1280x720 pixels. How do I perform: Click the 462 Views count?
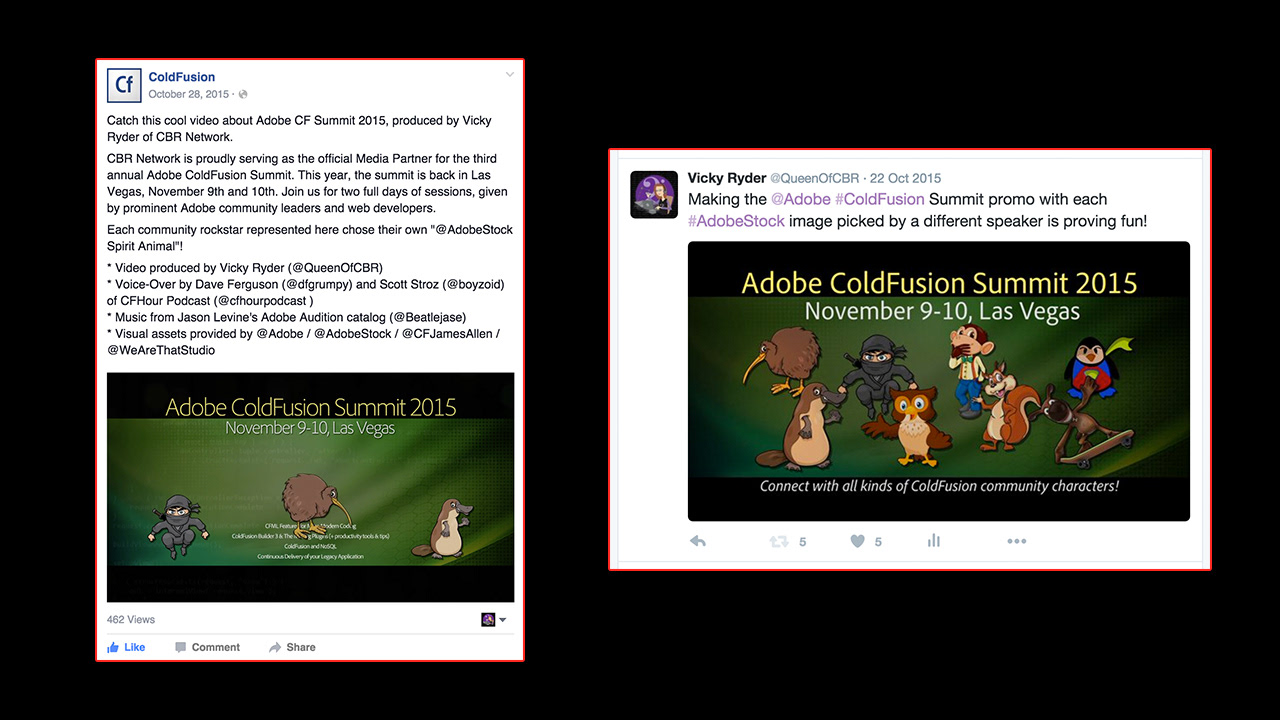coord(131,620)
